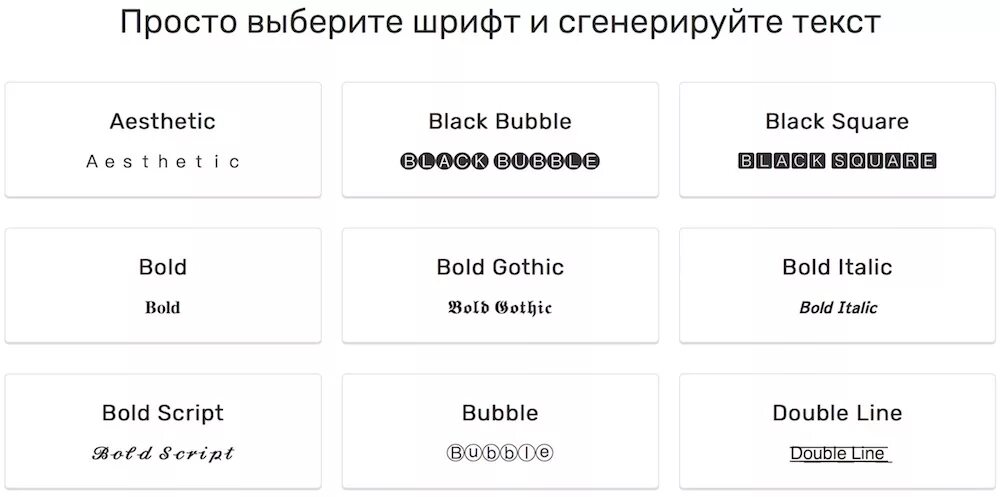Click the spaced Aesthetic preview text
This screenshot has width=1000, height=497.
[x=163, y=161]
